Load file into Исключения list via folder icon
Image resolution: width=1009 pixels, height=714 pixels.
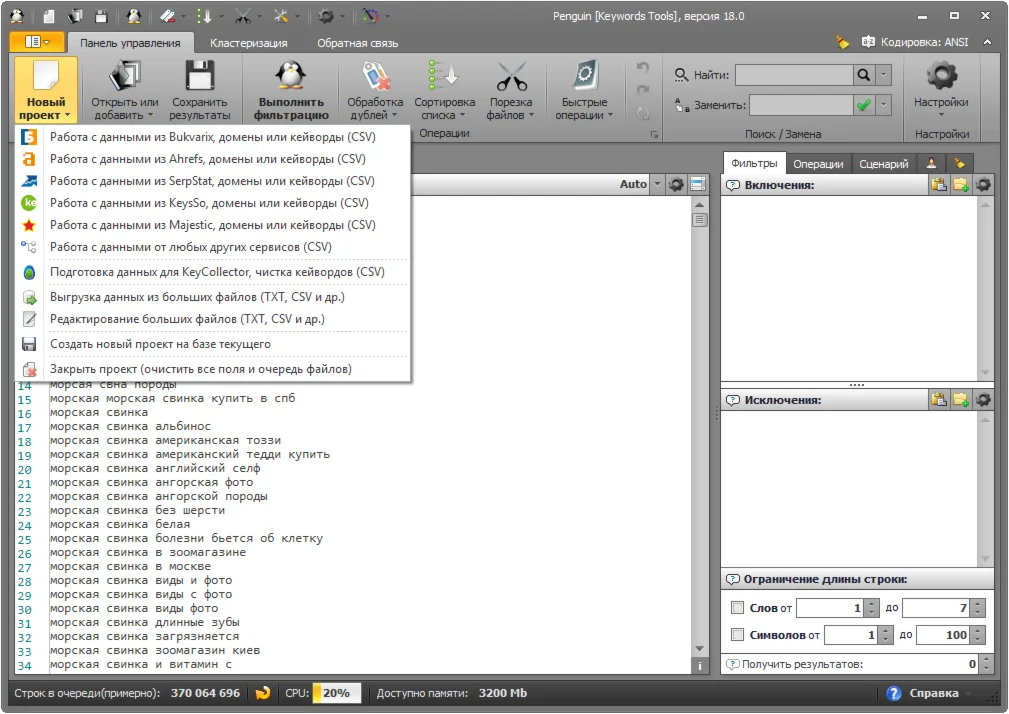pyautogui.click(x=961, y=400)
